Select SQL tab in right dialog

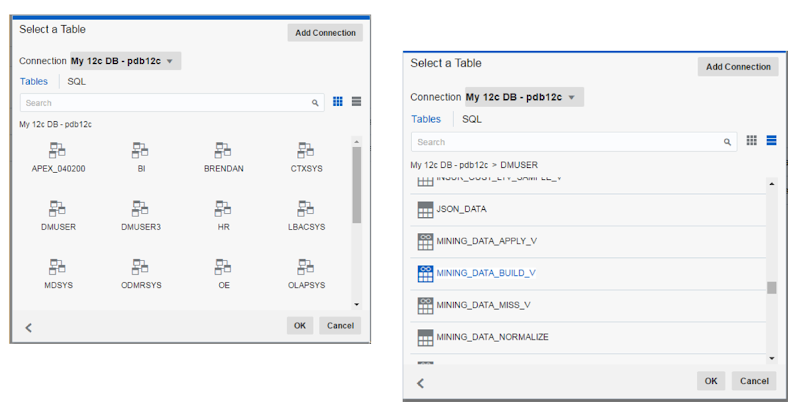click(471, 119)
